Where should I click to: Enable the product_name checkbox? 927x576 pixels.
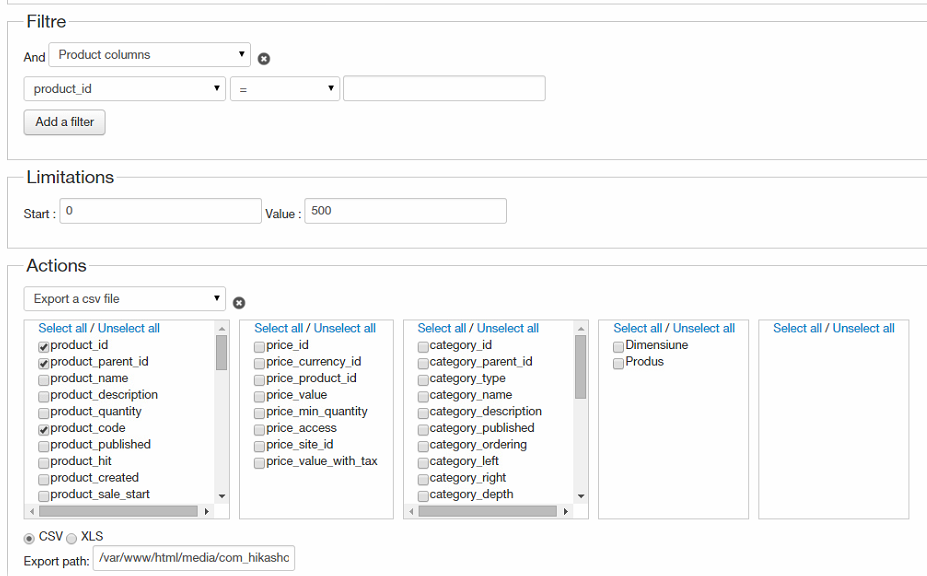point(44,379)
